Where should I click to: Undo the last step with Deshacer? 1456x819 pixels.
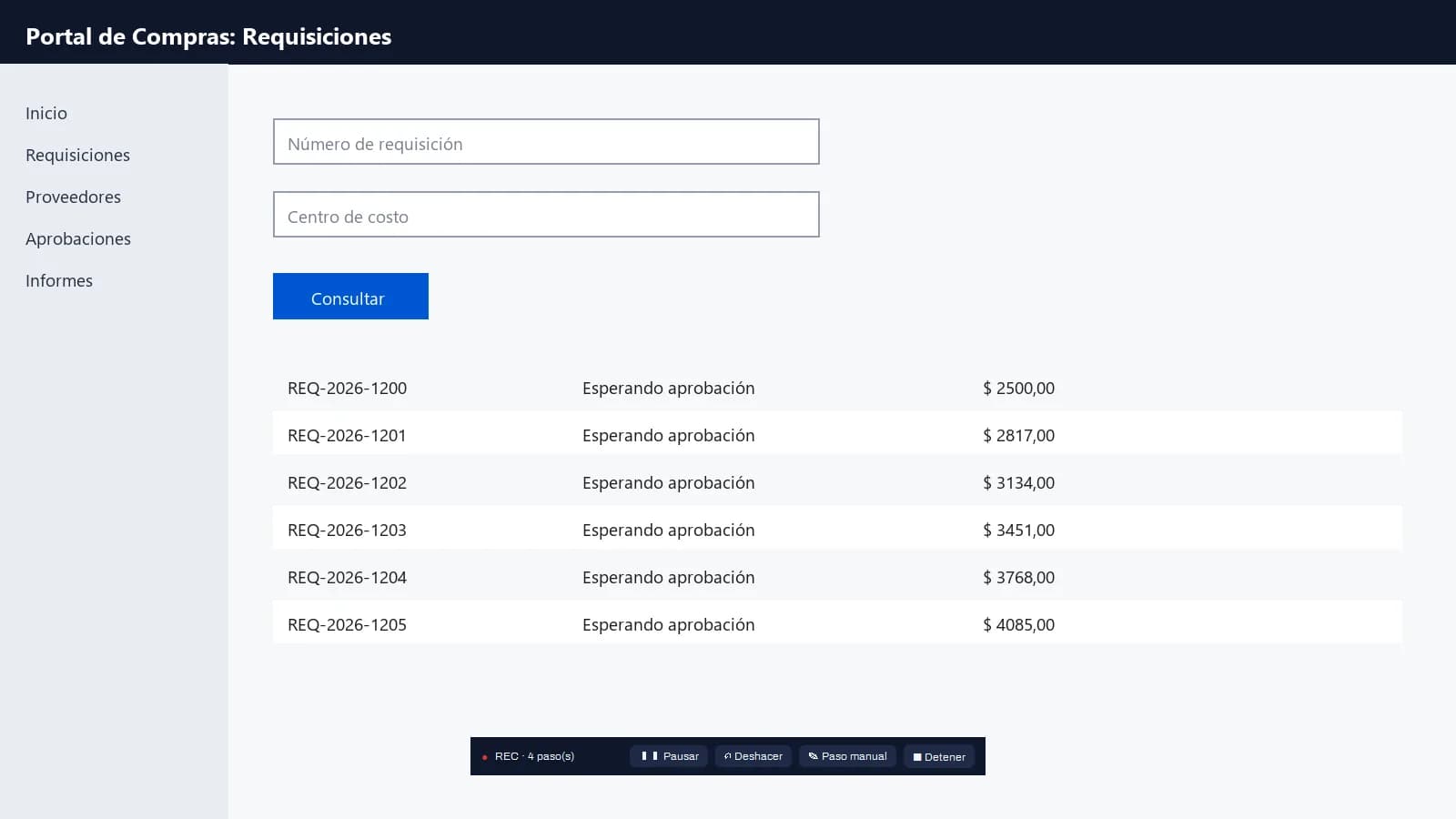tap(753, 756)
